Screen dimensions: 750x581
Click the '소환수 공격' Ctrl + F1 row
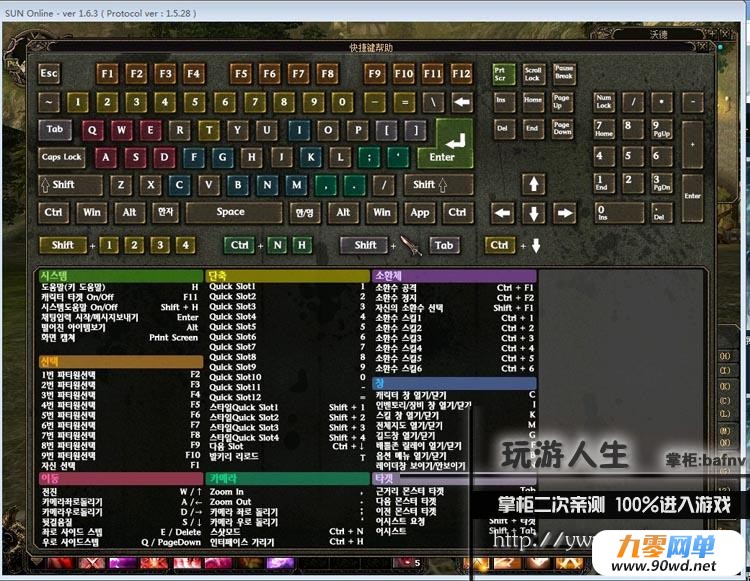(x=454, y=288)
